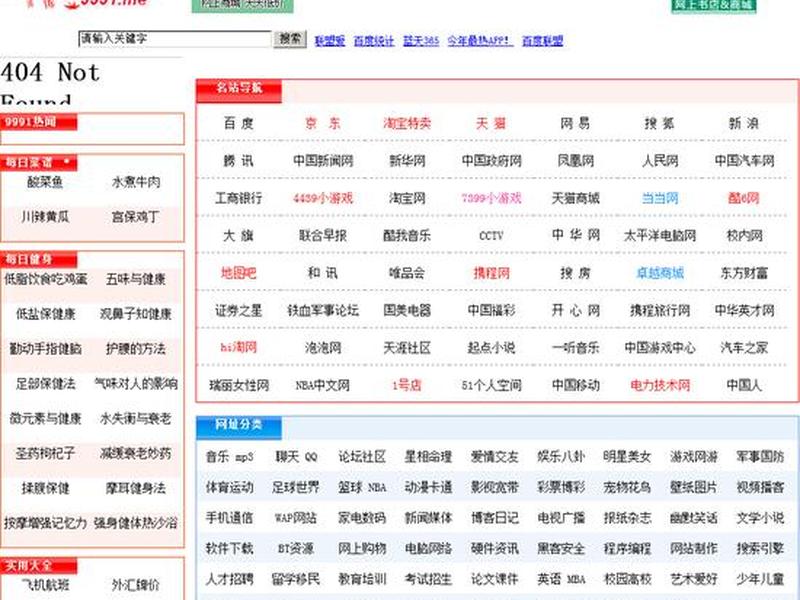
Task: Open the NBA中文网 link
Action: (x=323, y=385)
